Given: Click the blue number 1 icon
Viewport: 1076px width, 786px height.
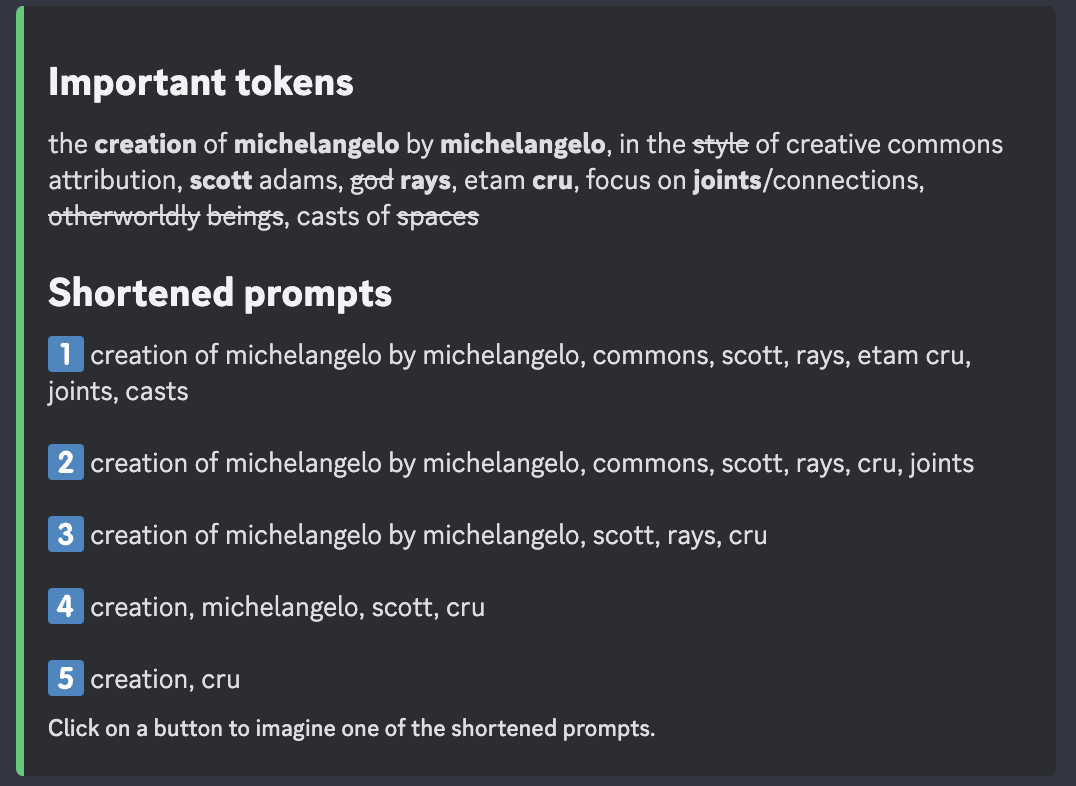Looking at the screenshot, I should pos(65,355).
